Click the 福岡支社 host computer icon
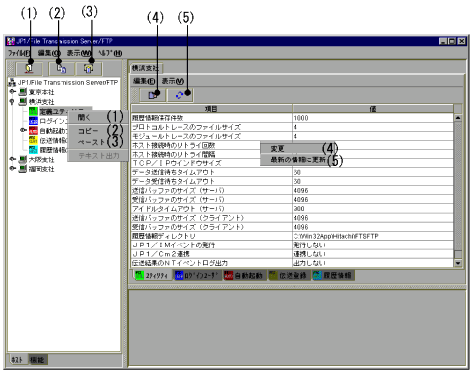Screen dimensions: 472x373 point(23,169)
